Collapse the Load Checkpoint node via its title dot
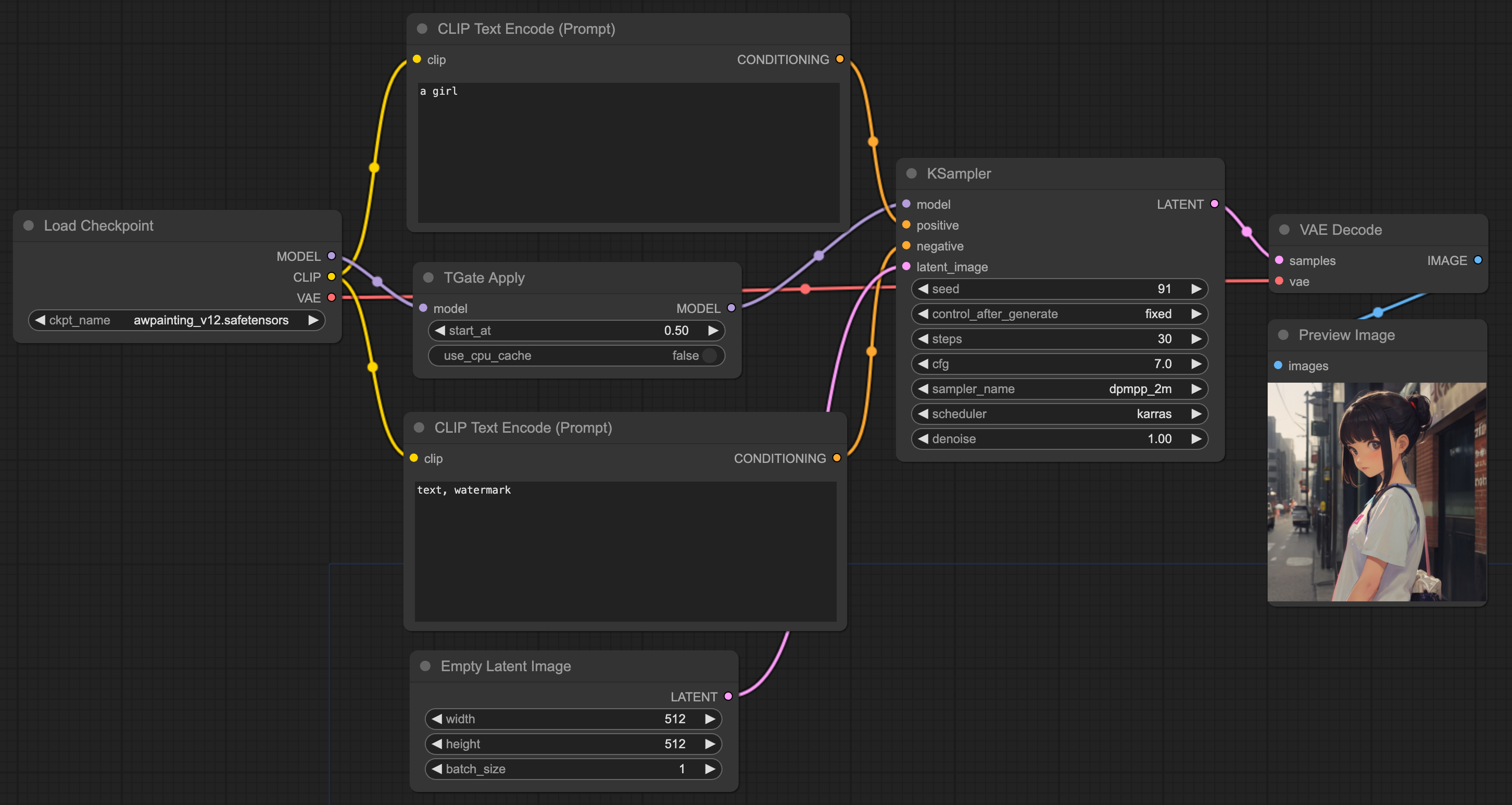 coord(28,225)
